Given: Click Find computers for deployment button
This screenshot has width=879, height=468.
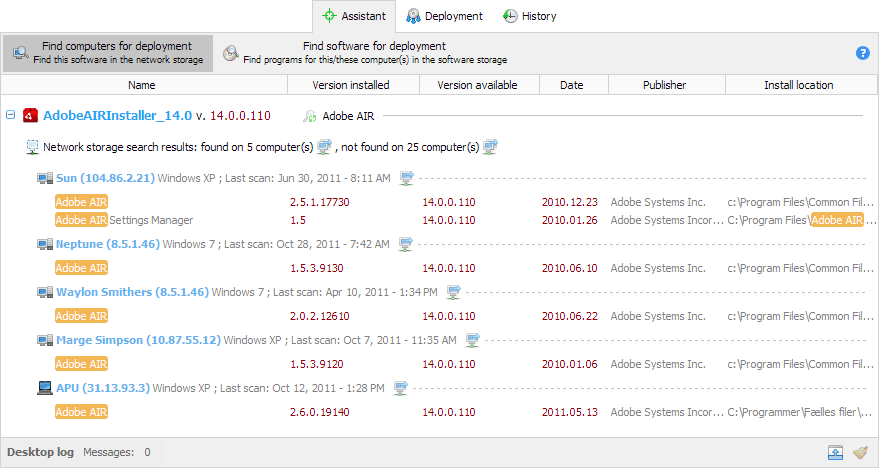Looking at the screenshot, I should point(108,53).
